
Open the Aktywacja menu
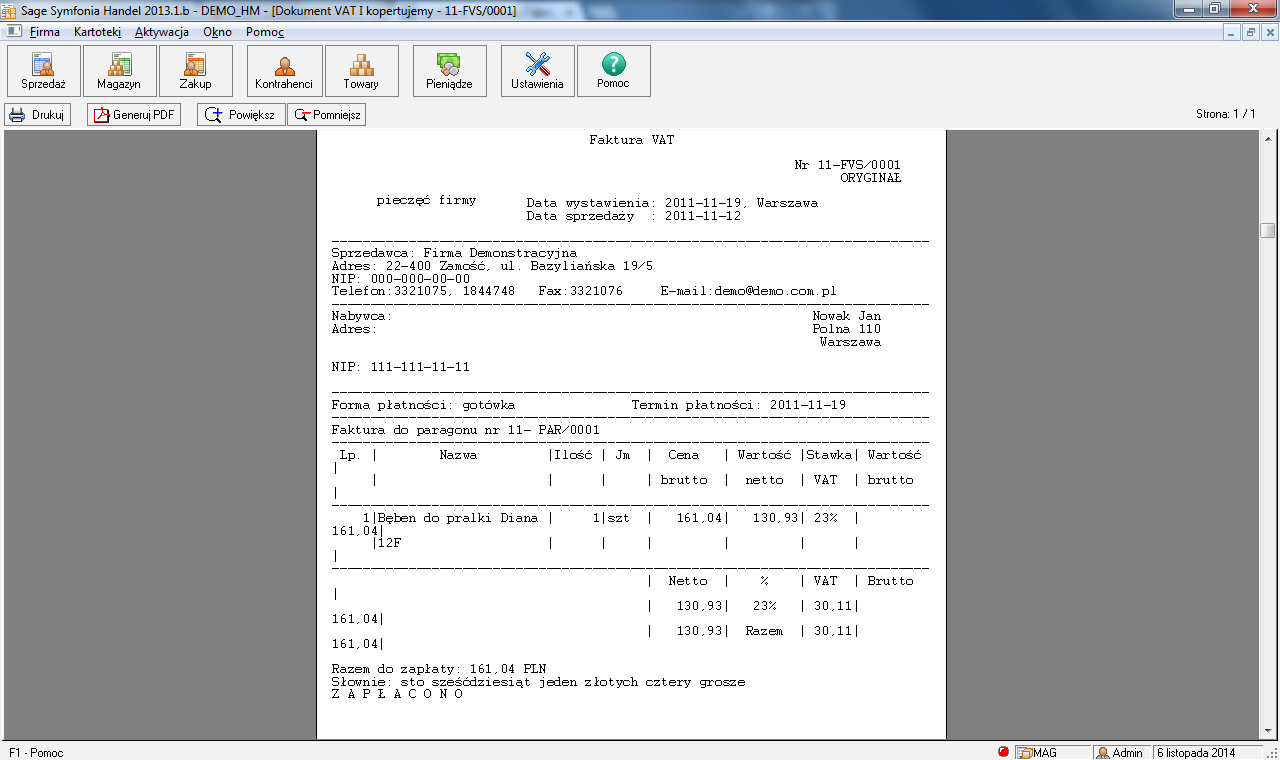tap(162, 32)
